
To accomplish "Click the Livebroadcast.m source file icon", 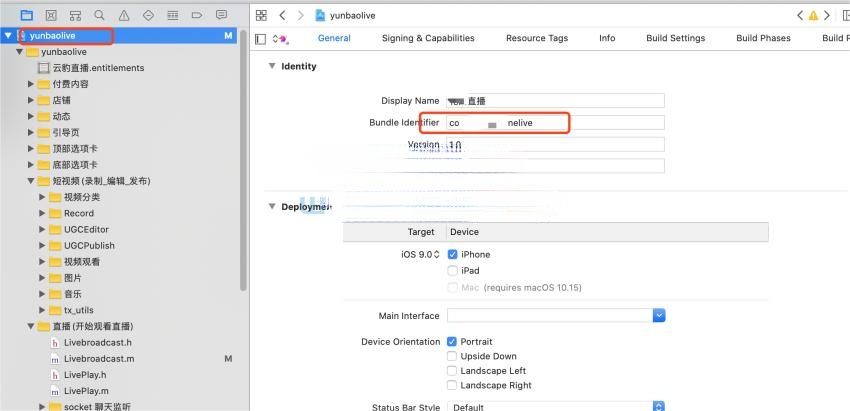I will 55,359.
